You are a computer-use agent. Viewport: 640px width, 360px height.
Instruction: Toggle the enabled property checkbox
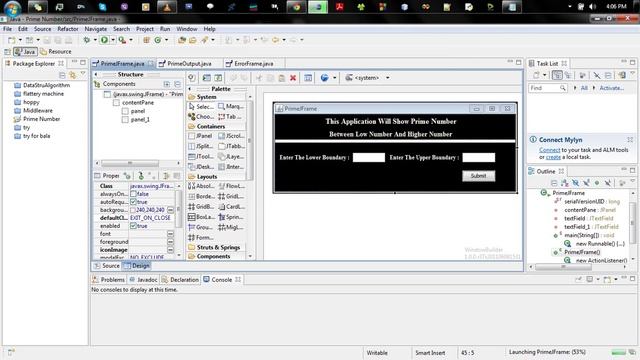133,226
